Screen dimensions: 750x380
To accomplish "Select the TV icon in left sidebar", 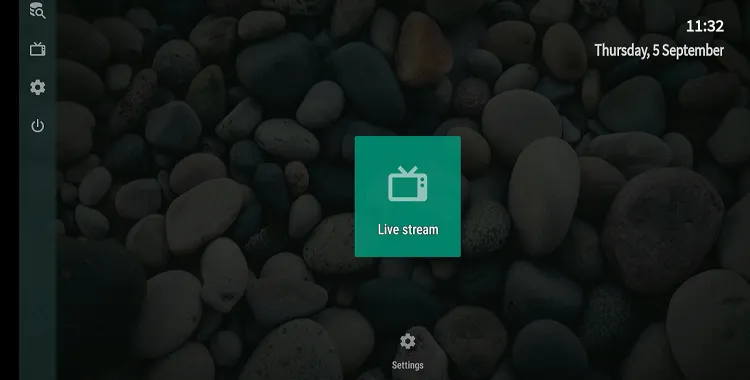I will pos(37,49).
